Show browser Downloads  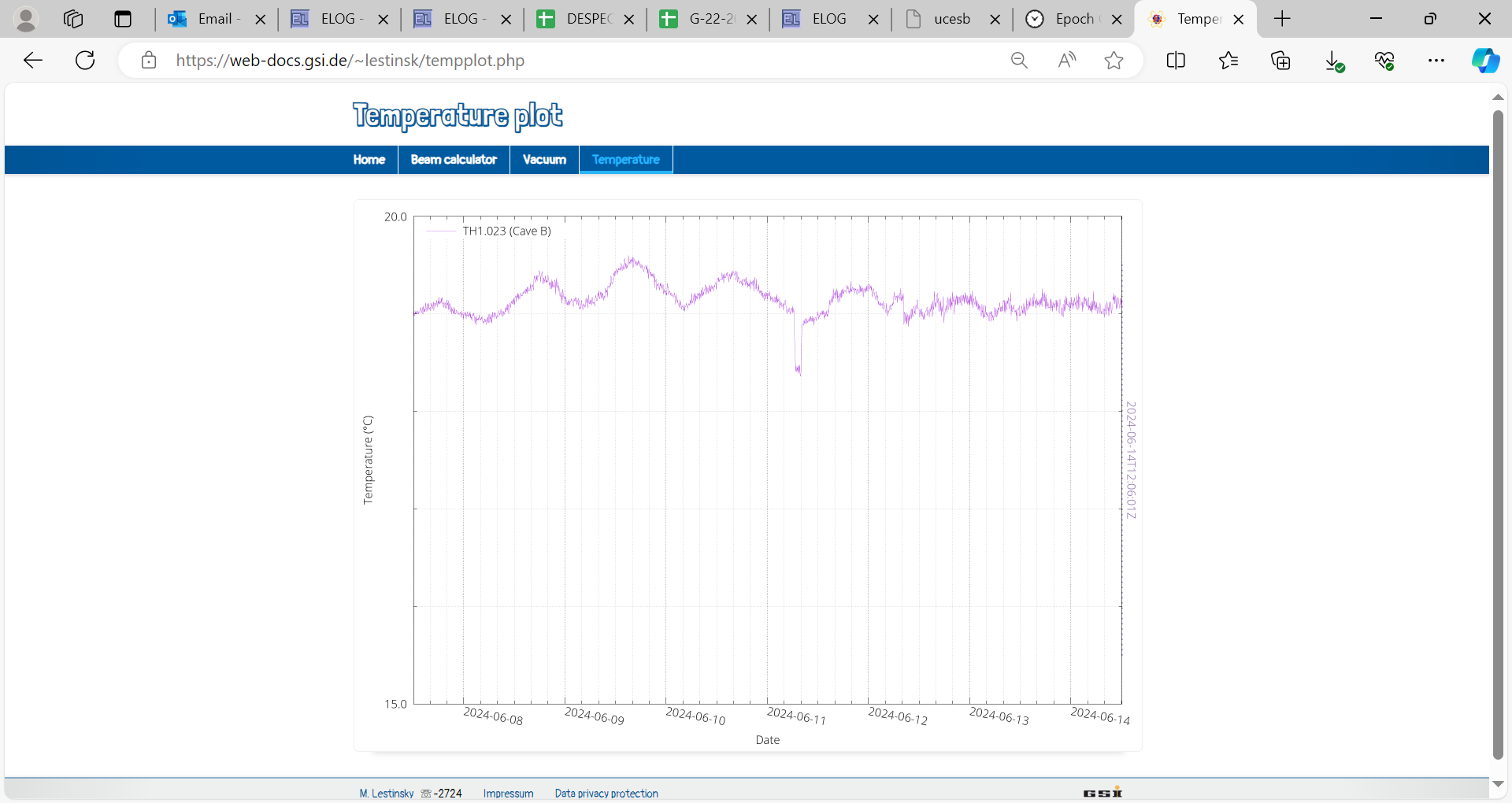(1333, 61)
